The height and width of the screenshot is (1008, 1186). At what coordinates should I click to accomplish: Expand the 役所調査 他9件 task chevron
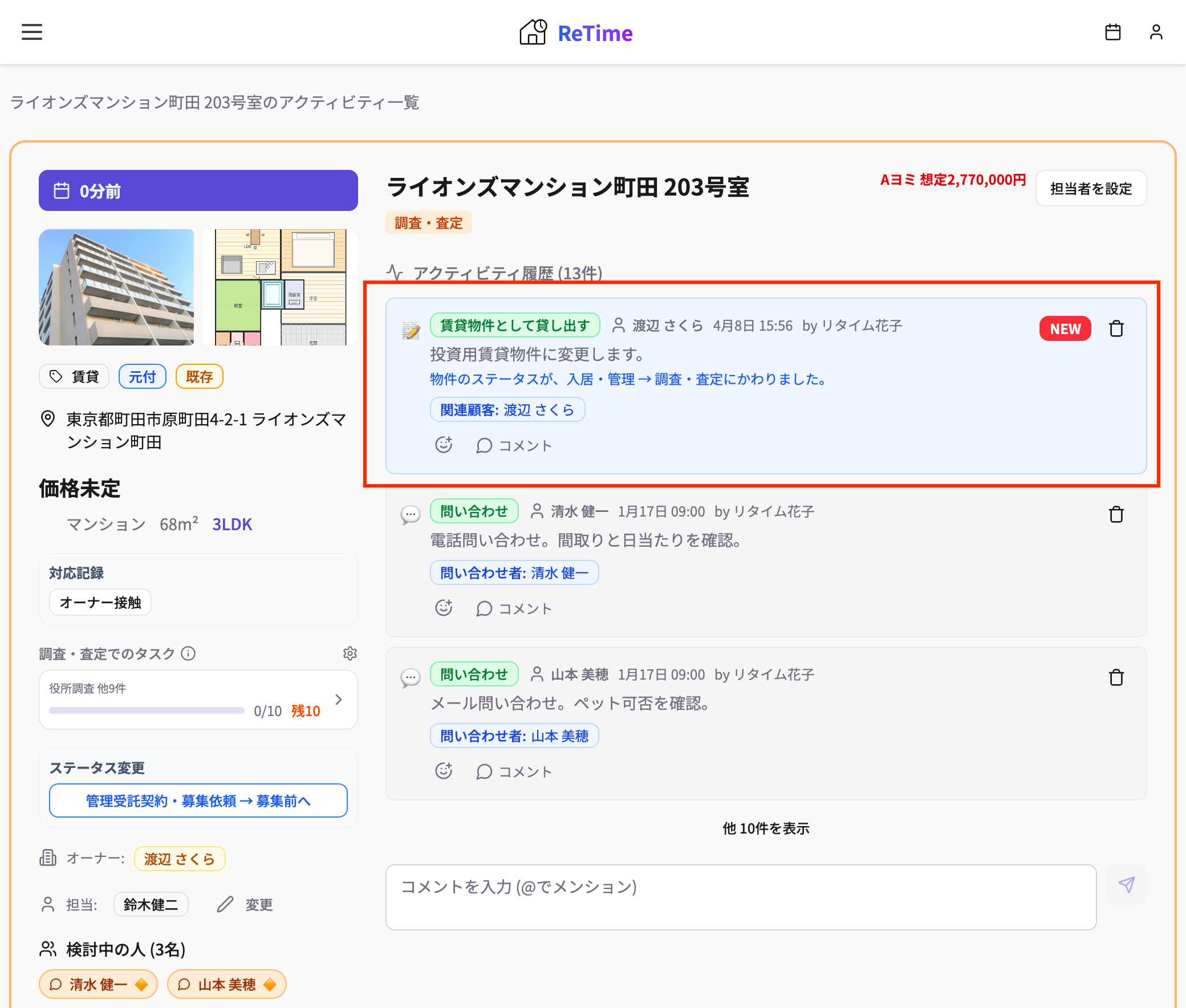coord(339,700)
